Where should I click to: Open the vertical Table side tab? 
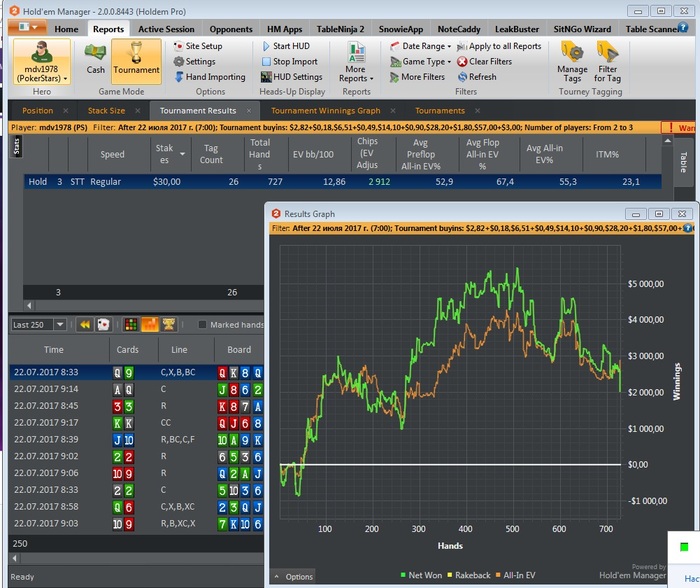click(683, 162)
